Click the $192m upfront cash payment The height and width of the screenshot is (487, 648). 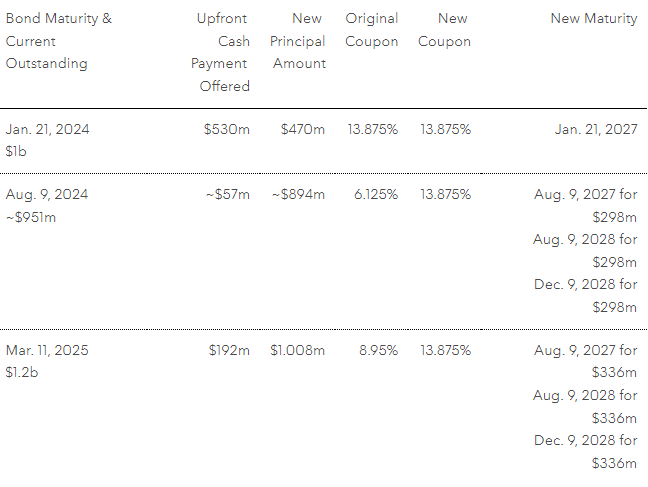click(229, 351)
